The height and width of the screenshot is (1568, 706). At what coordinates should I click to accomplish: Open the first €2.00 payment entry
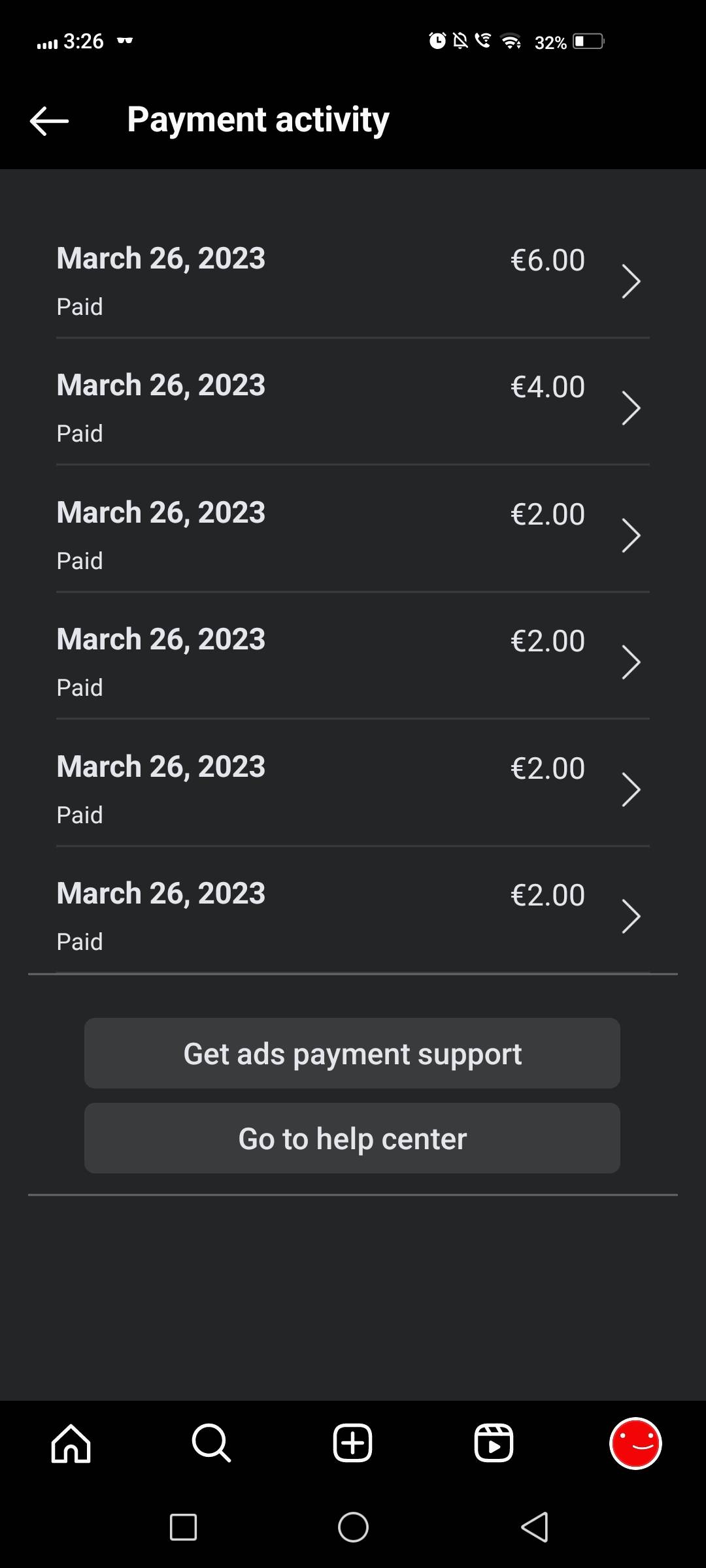pos(353,535)
